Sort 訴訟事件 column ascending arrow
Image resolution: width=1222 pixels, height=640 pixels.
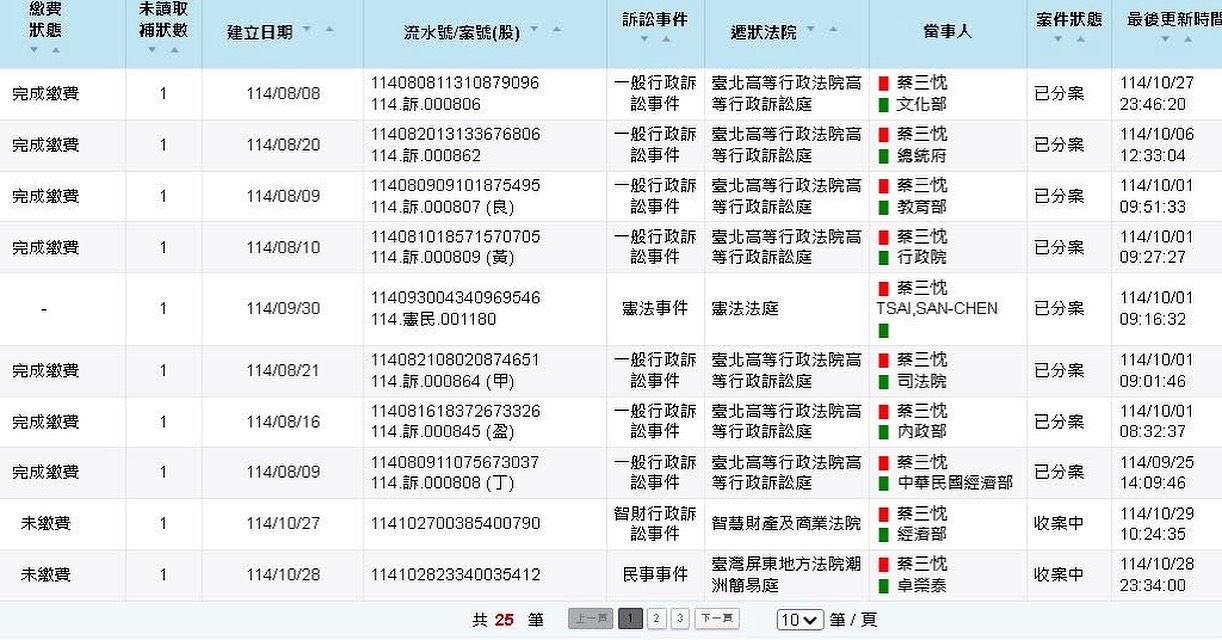coord(666,39)
